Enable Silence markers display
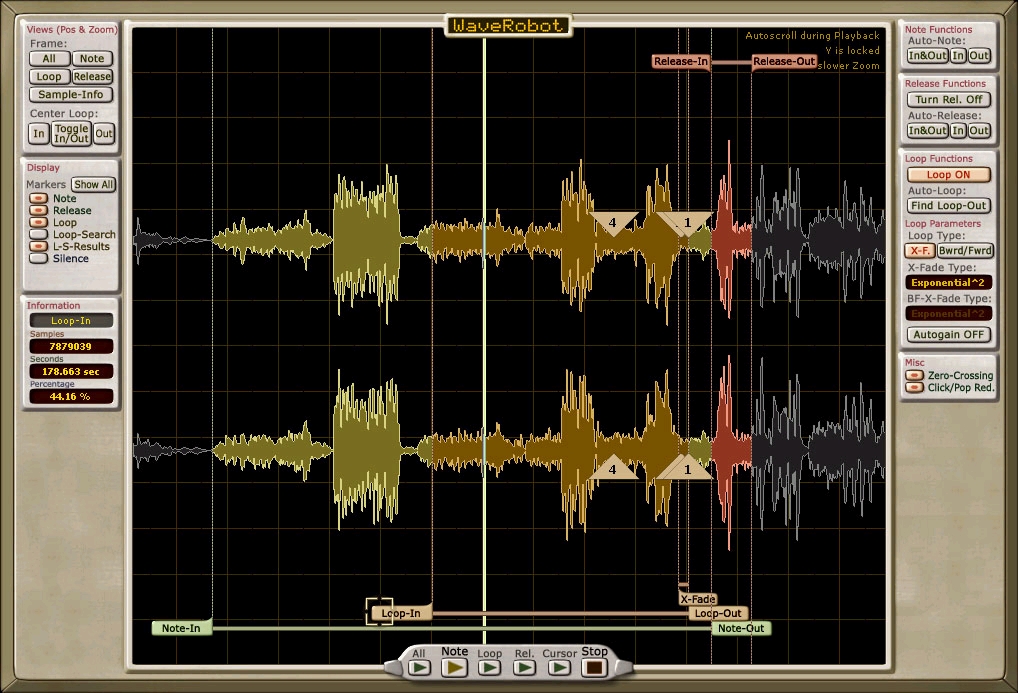The width and height of the screenshot is (1018, 693). pos(39,258)
